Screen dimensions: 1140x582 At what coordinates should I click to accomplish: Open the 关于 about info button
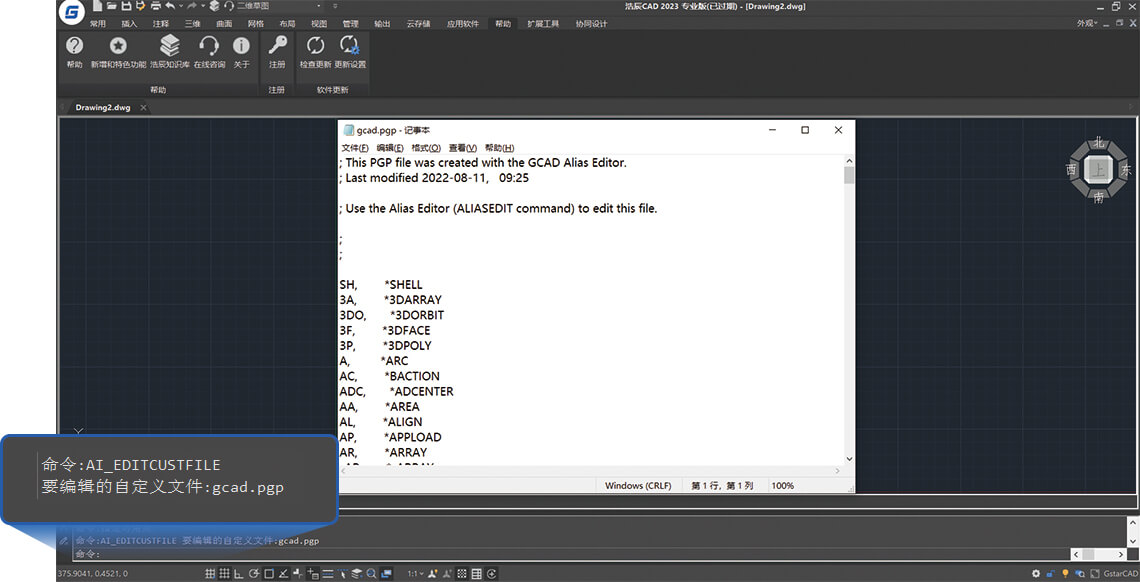click(x=241, y=52)
